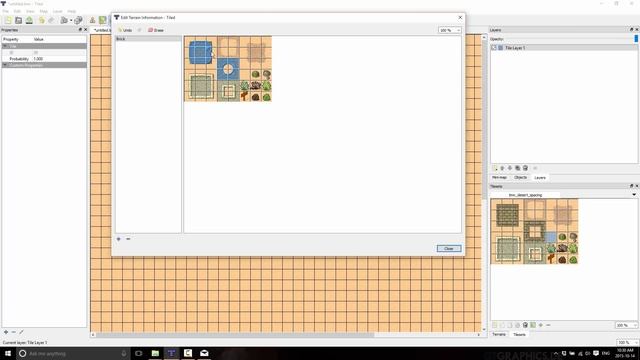Open the File menu
The image size is (640, 360).
(5, 11)
